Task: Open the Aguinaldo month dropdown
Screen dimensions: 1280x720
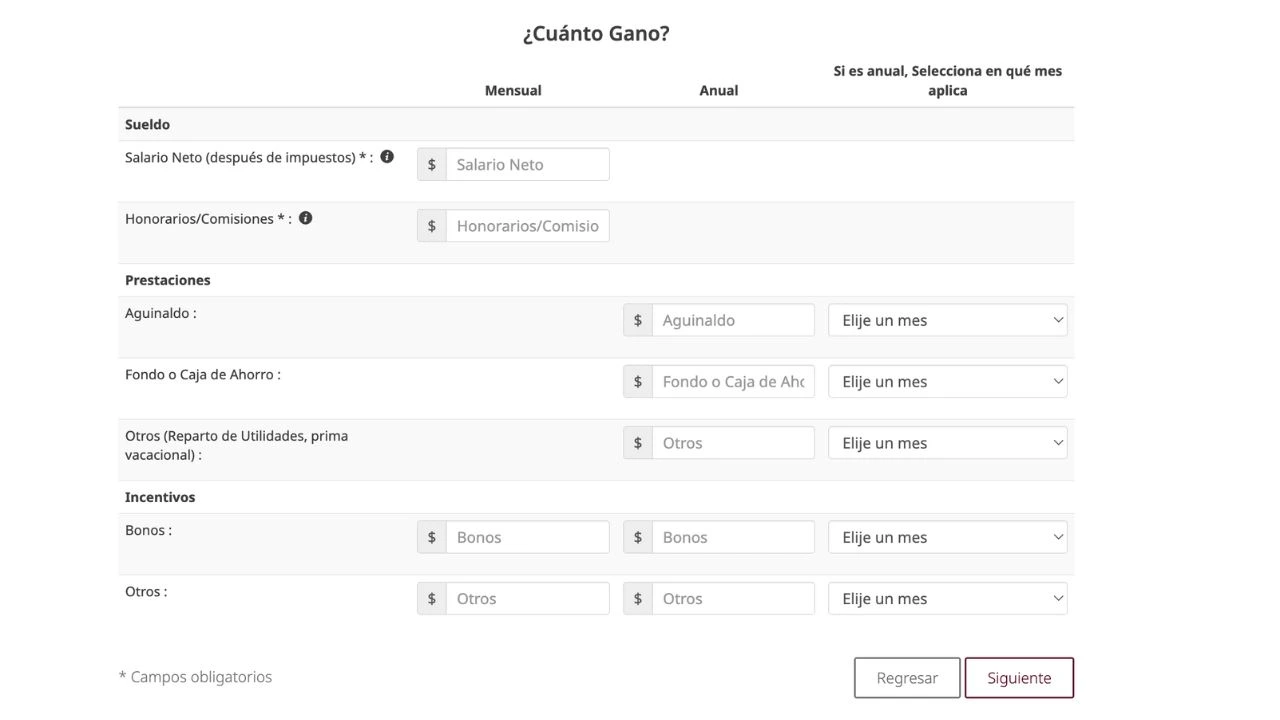Action: [x=947, y=320]
